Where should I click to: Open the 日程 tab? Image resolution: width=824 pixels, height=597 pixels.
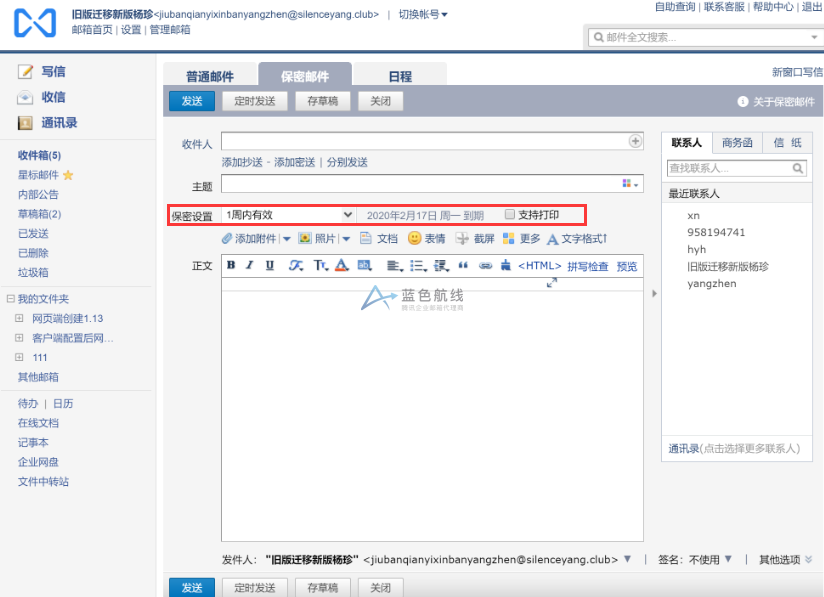click(x=400, y=76)
